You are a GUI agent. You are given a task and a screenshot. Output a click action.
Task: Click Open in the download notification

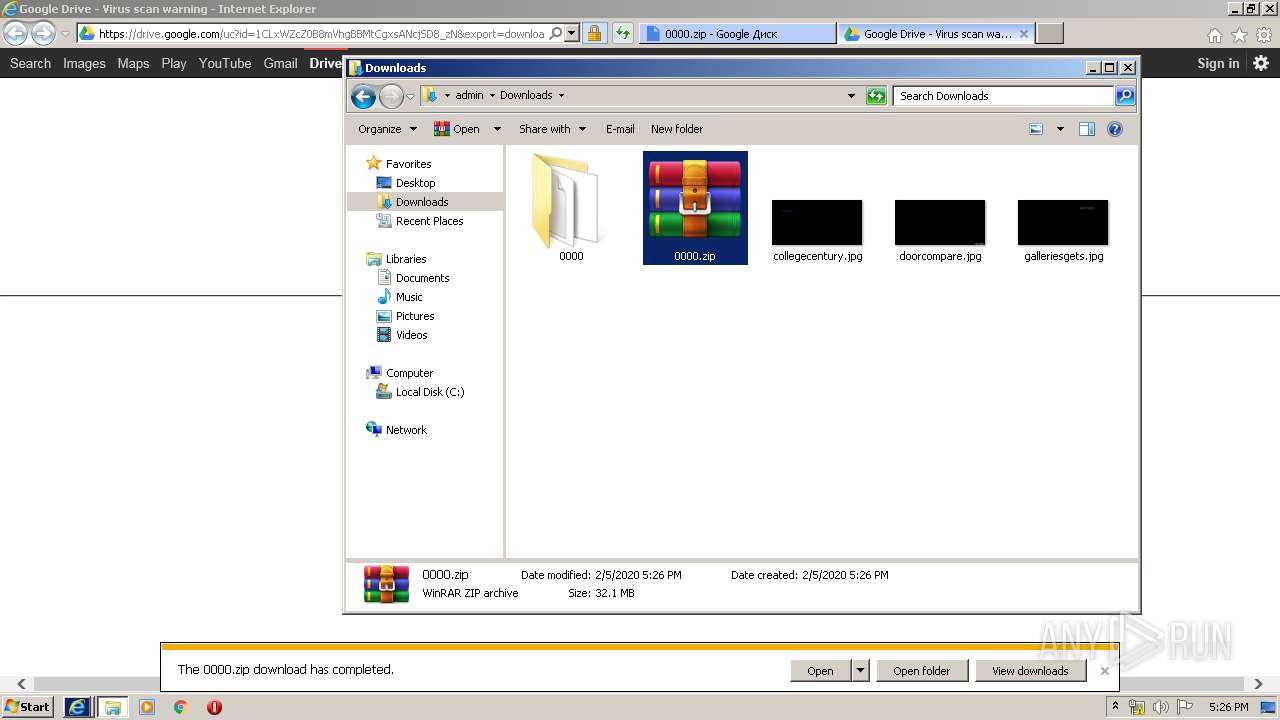pyautogui.click(x=820, y=671)
